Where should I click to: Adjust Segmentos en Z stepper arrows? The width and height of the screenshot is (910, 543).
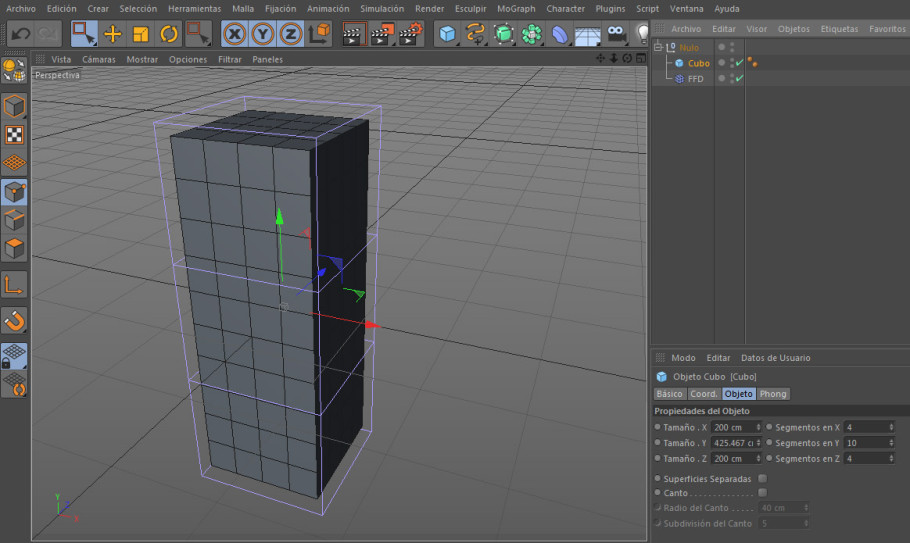point(891,458)
